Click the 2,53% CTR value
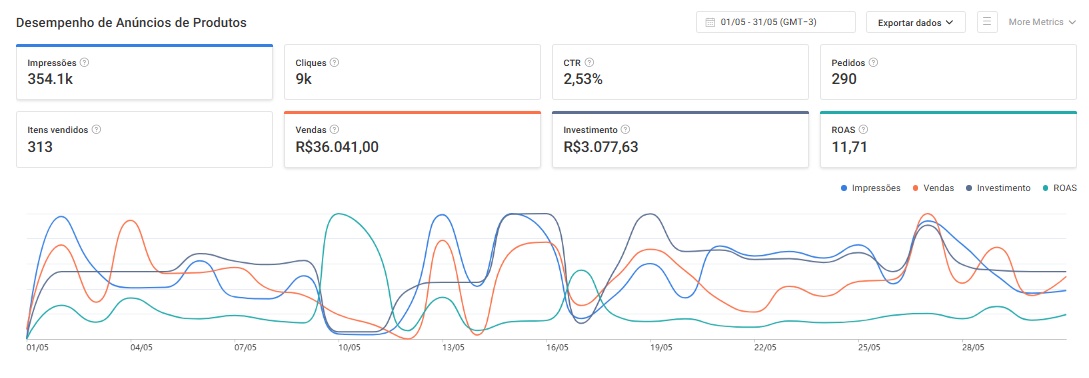The image size is (1089, 378). click(583, 79)
